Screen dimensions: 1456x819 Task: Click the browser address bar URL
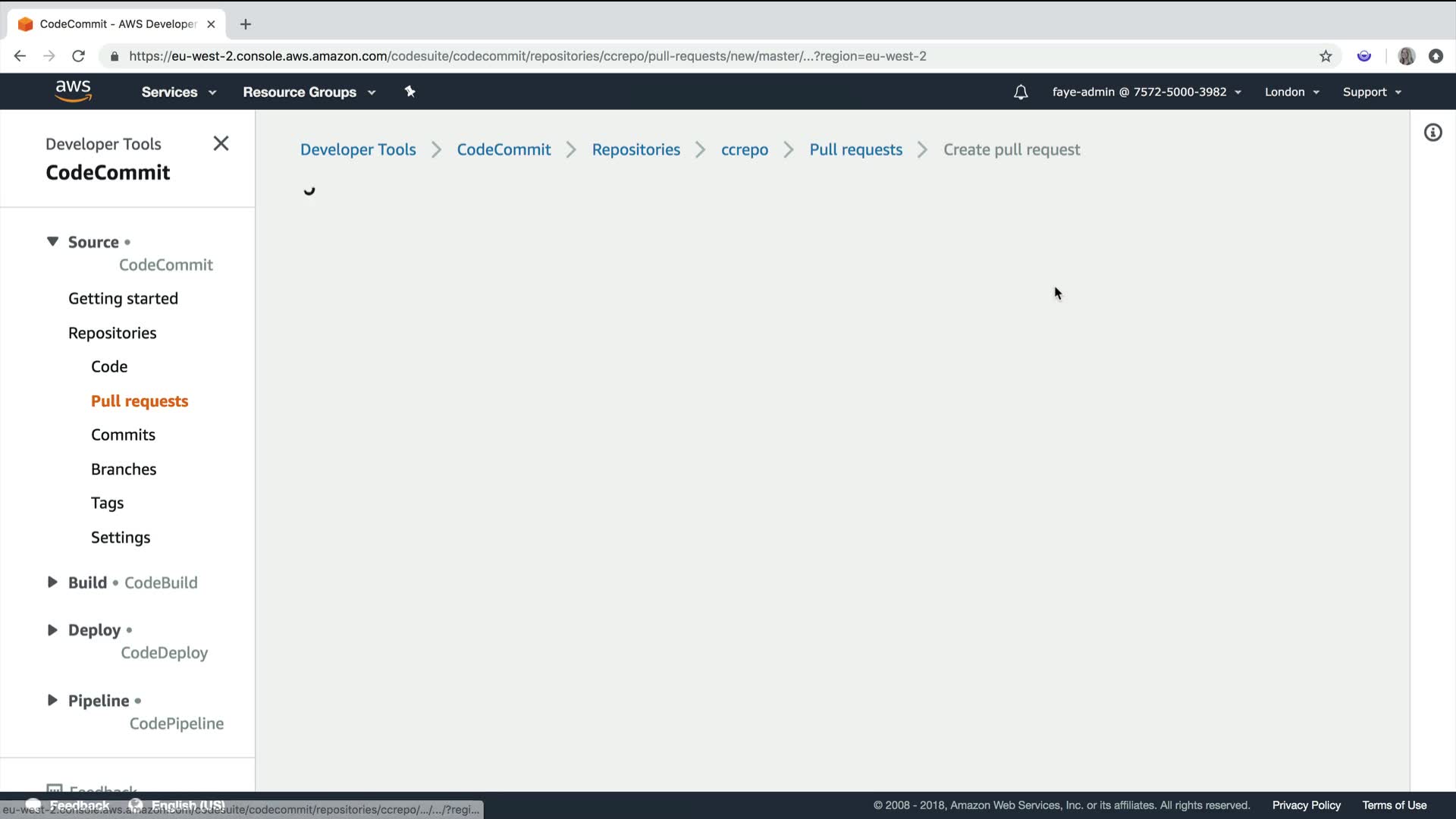[x=527, y=56]
